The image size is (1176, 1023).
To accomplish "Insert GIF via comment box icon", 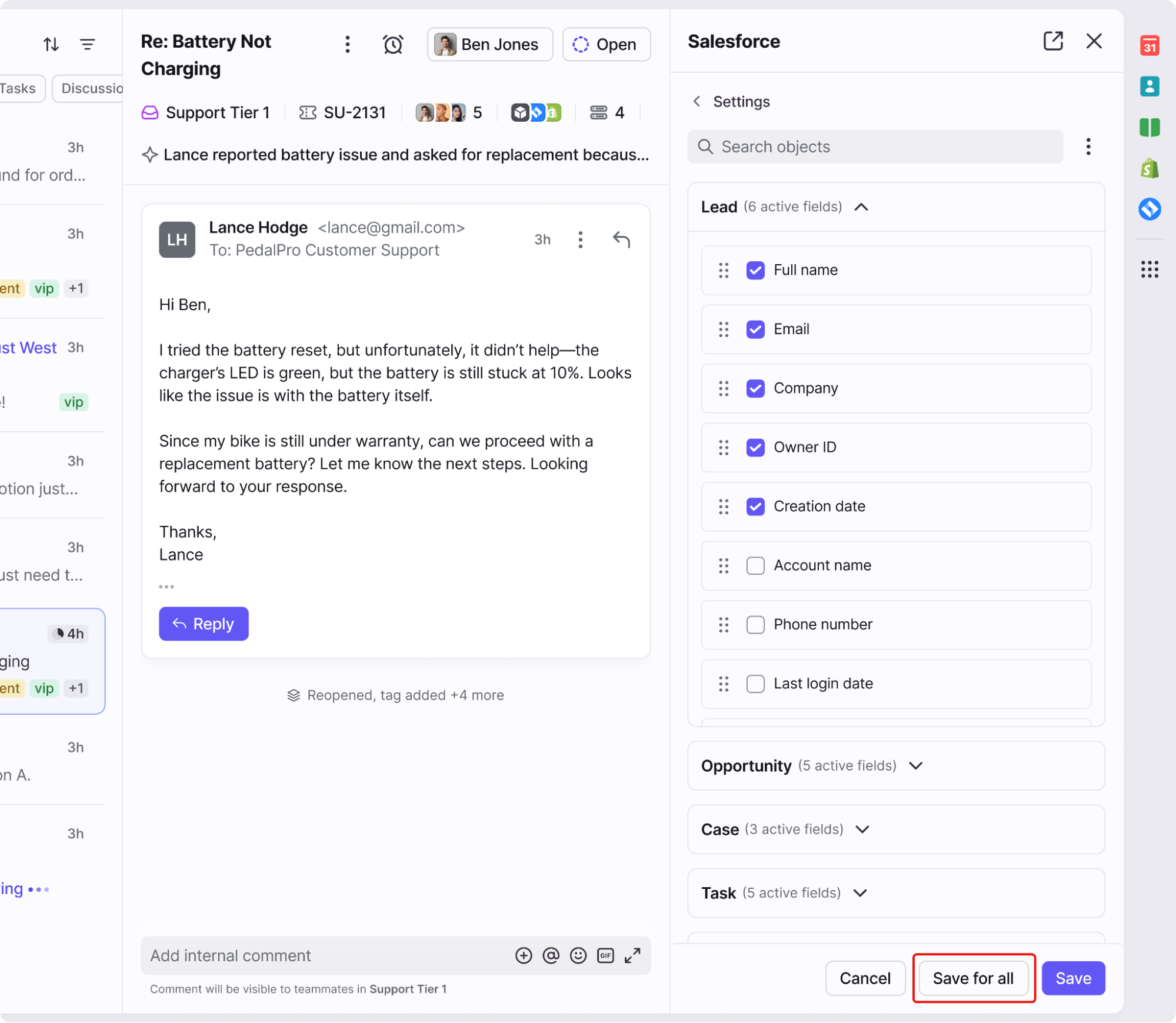I will pos(605,955).
